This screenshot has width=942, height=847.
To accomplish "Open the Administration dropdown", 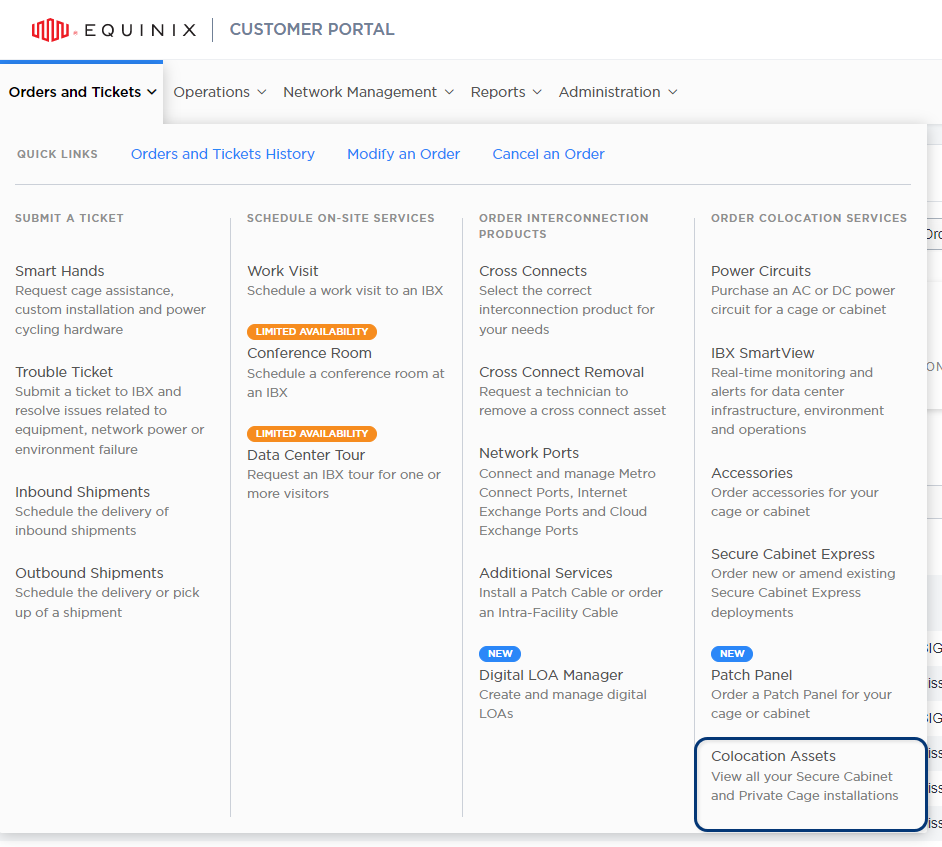I will [x=618, y=92].
